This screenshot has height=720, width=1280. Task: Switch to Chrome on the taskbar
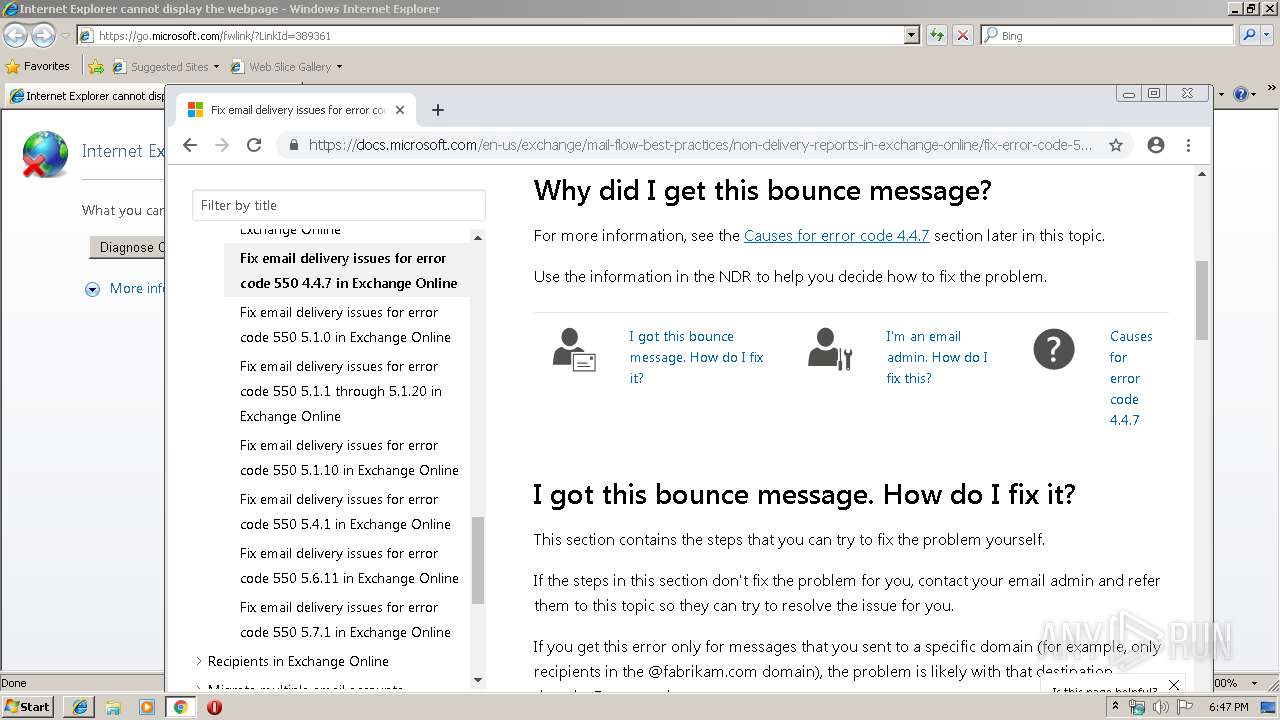181,707
